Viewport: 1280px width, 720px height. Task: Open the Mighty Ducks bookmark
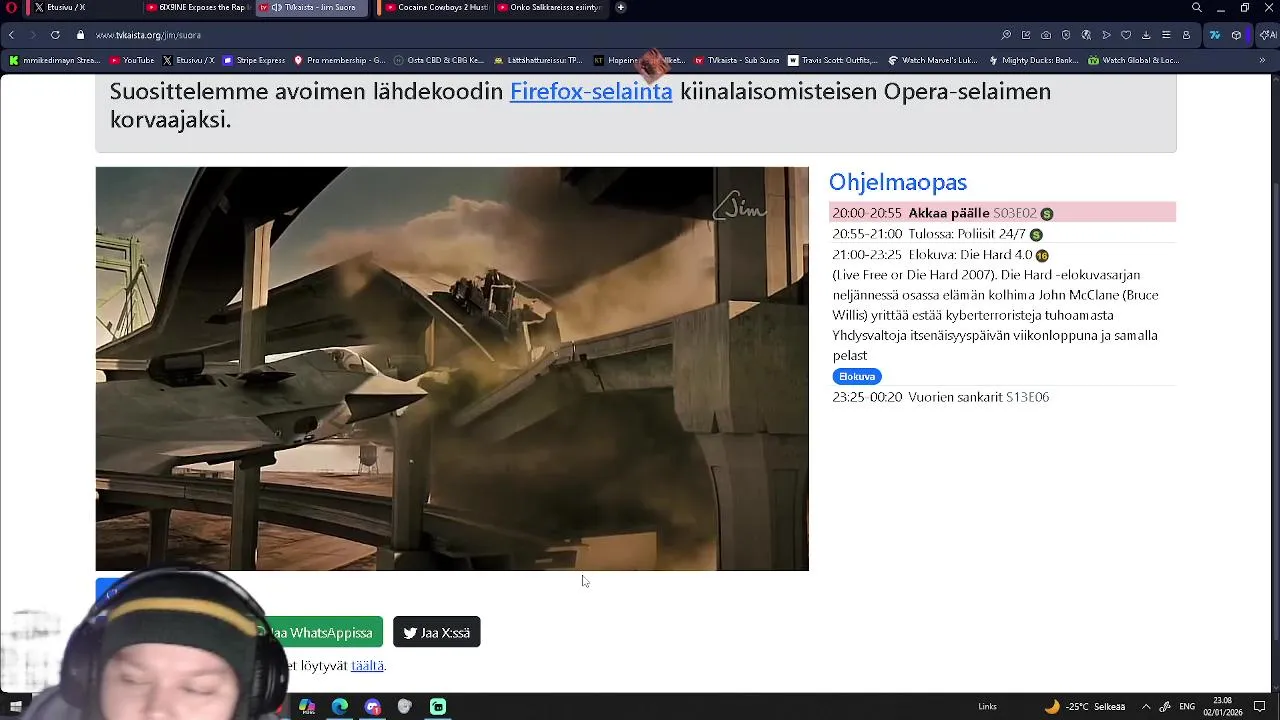pyautogui.click(x=1033, y=60)
